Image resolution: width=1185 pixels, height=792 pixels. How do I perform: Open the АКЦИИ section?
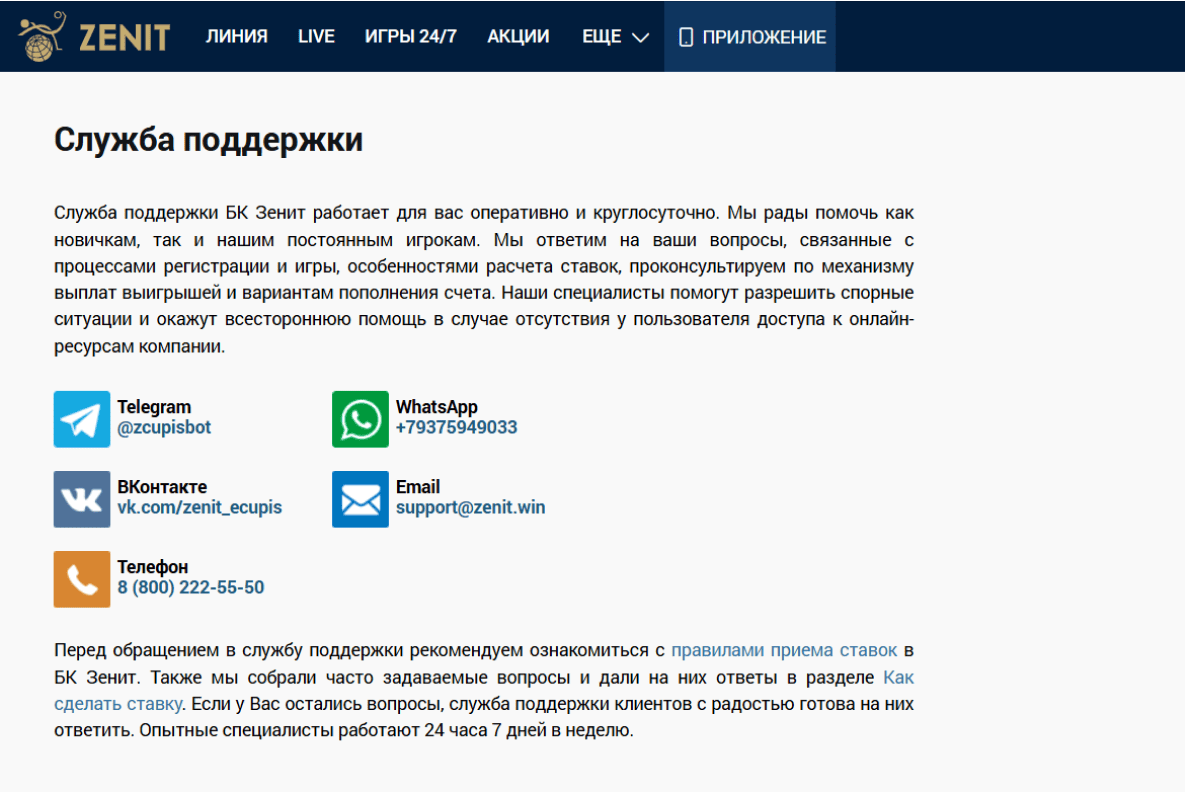coord(517,36)
